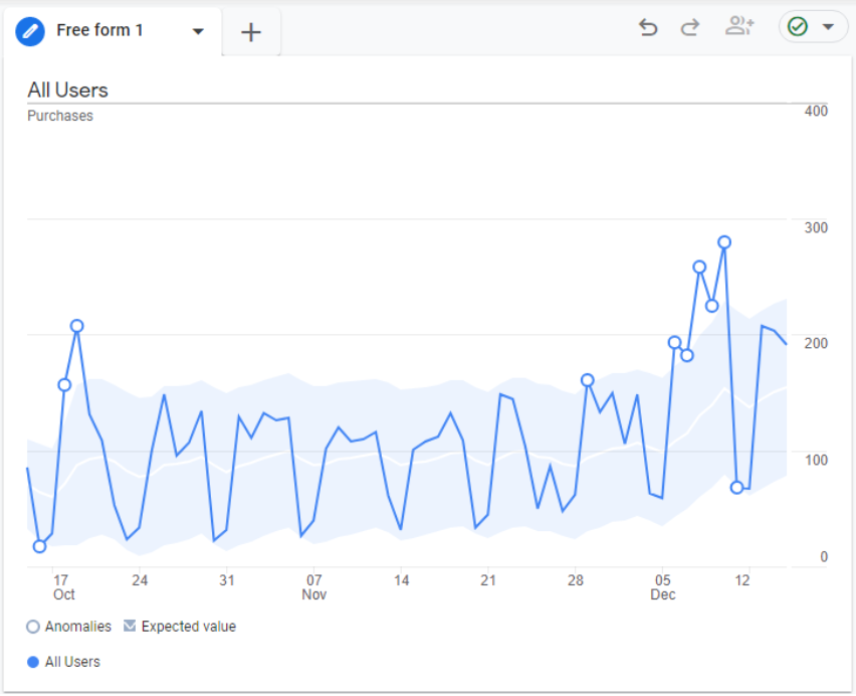Select the highest anomaly point near 283 purchases
This screenshot has height=696, width=856.
(725, 242)
